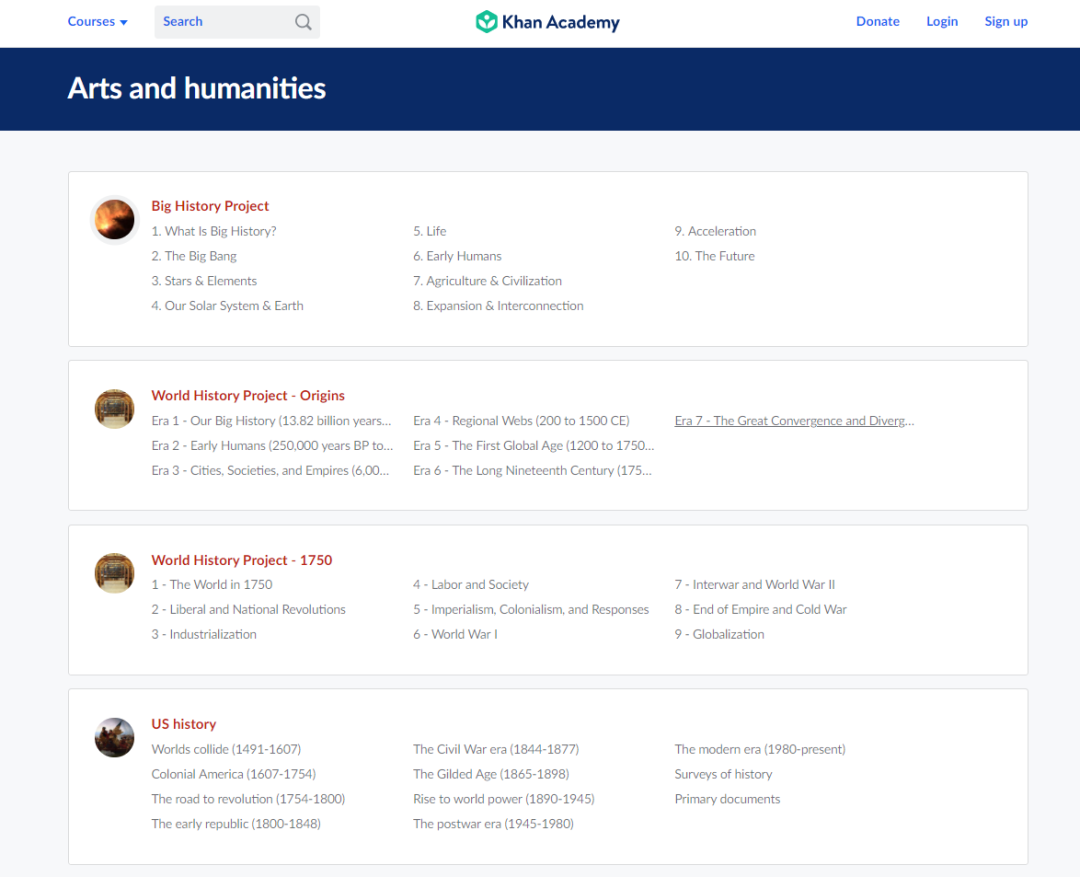
Task: Select The Gilded Age (1865-1898)
Action: (x=491, y=774)
